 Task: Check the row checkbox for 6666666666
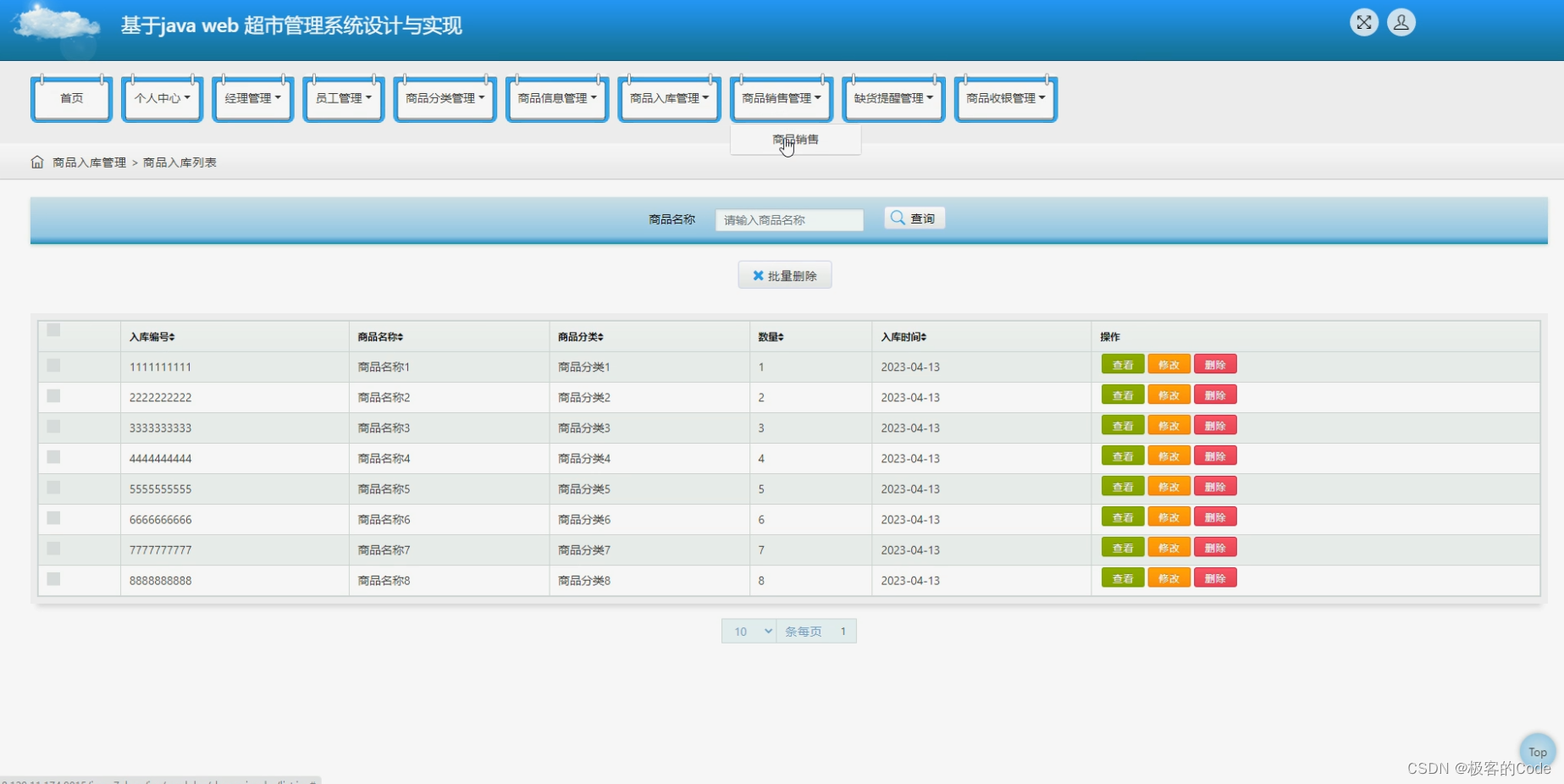pyautogui.click(x=53, y=518)
